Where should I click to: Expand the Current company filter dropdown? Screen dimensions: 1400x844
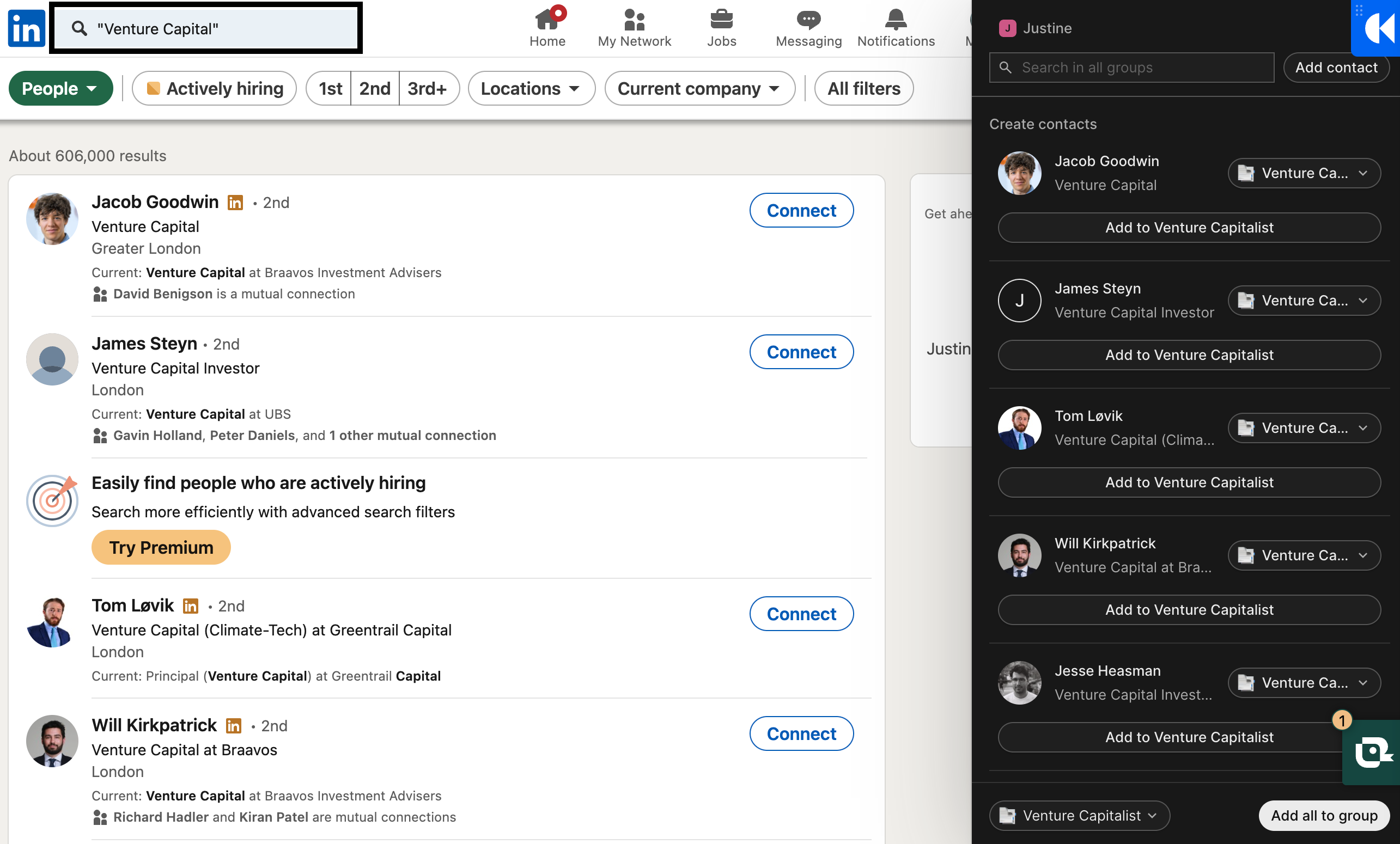tap(699, 89)
